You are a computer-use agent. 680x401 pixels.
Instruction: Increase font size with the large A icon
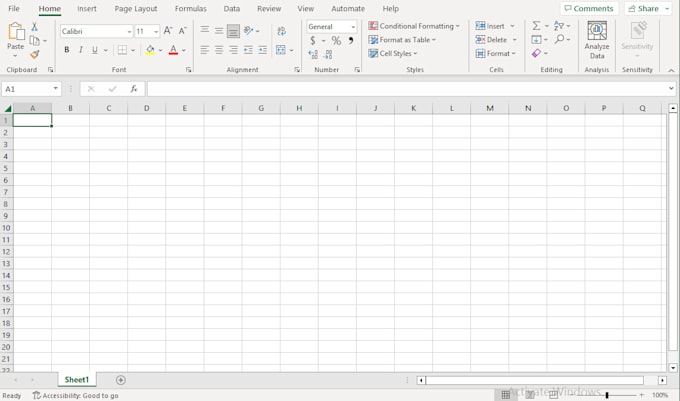[168, 31]
